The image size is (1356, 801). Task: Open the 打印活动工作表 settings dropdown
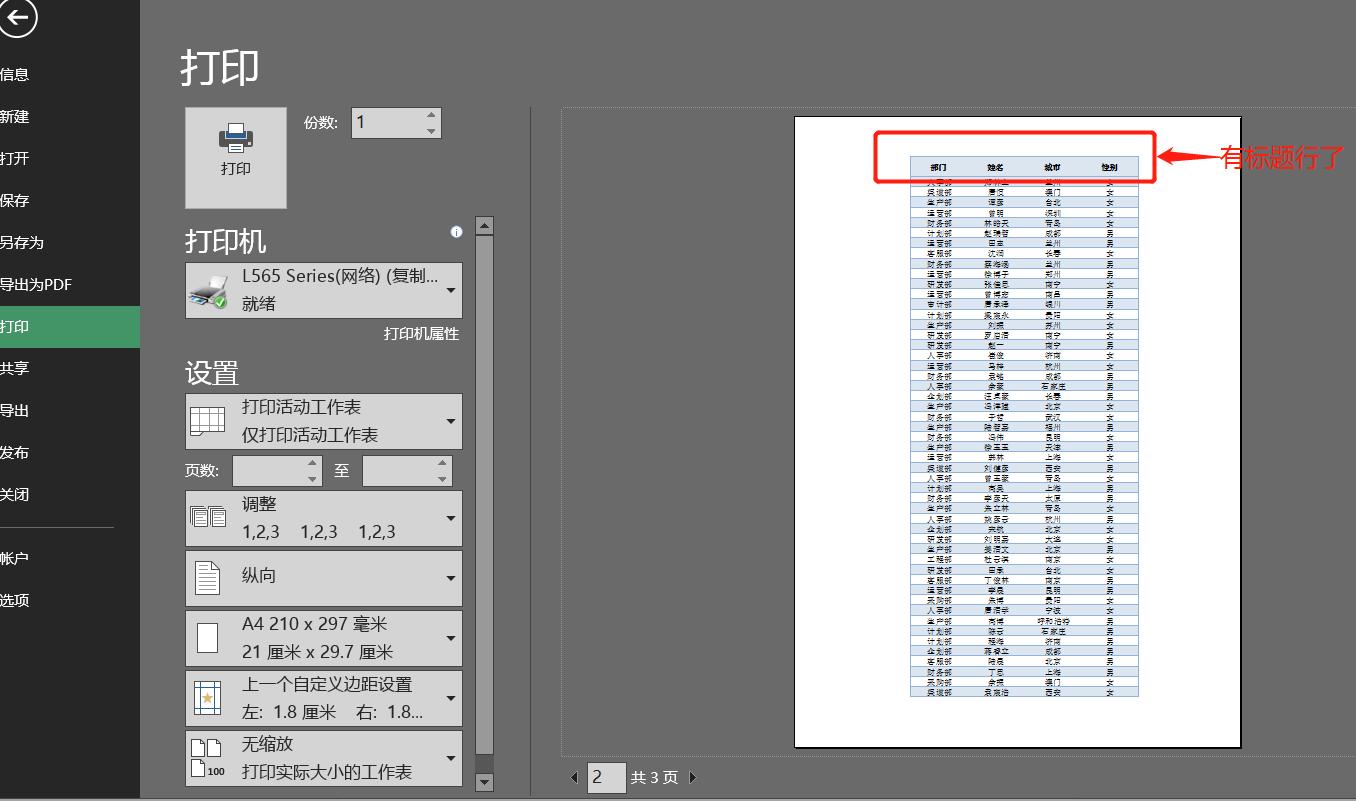450,421
